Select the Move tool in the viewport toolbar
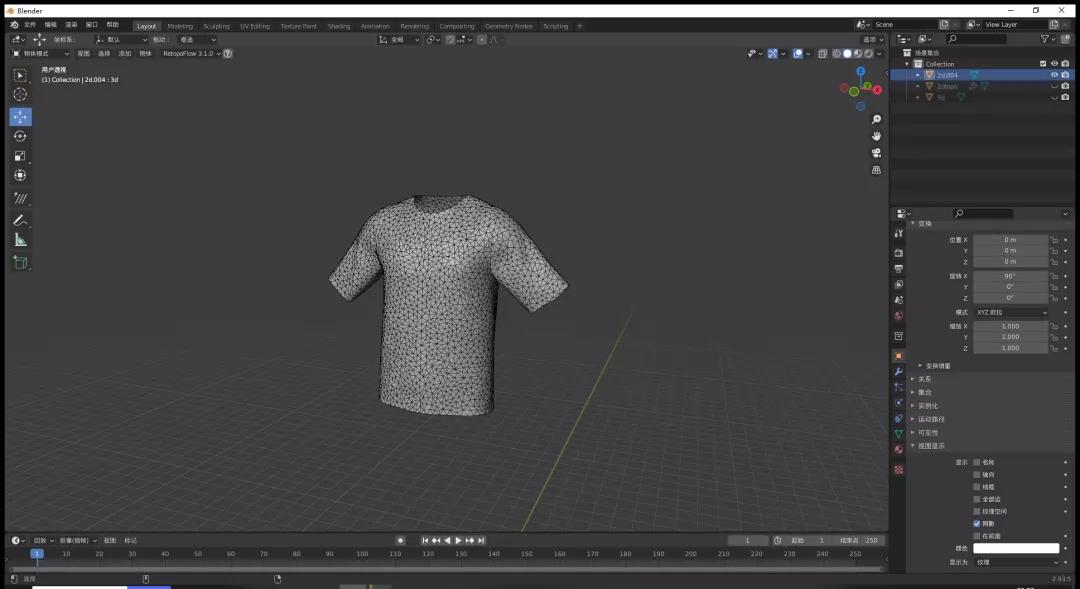This screenshot has height=589, width=1080. (20, 117)
